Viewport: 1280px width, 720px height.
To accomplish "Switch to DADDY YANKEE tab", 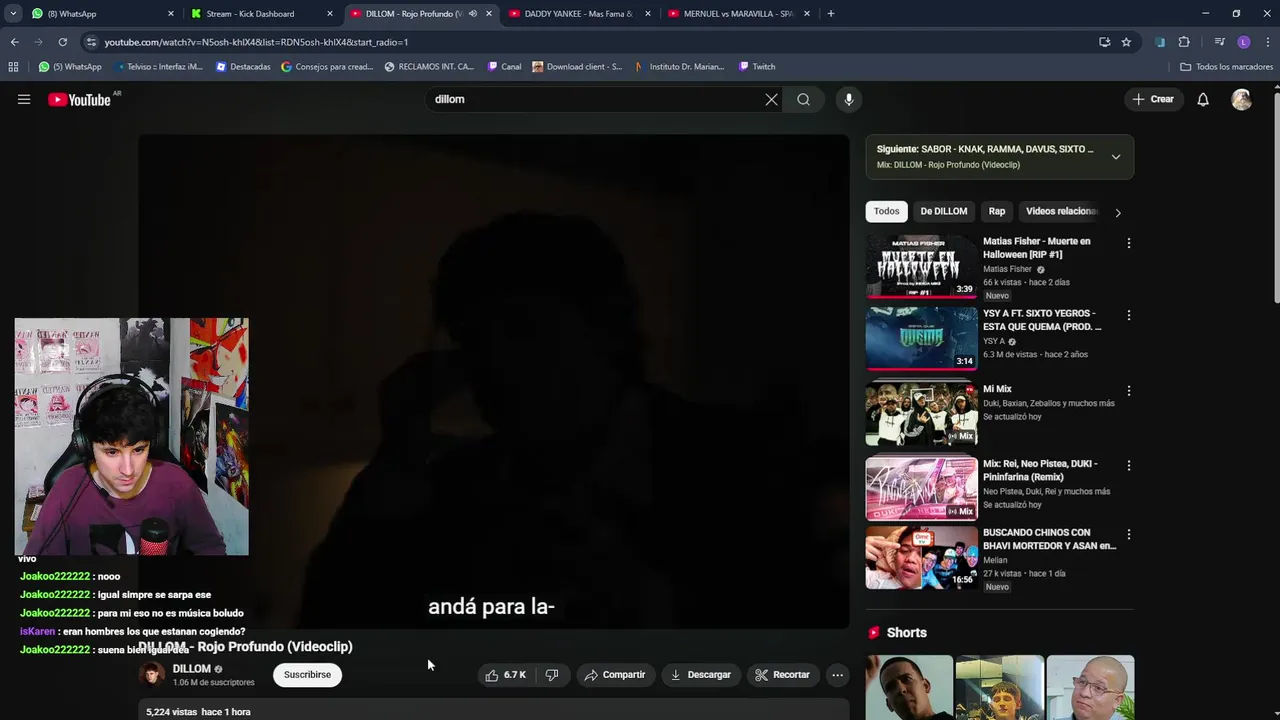I will point(580,14).
